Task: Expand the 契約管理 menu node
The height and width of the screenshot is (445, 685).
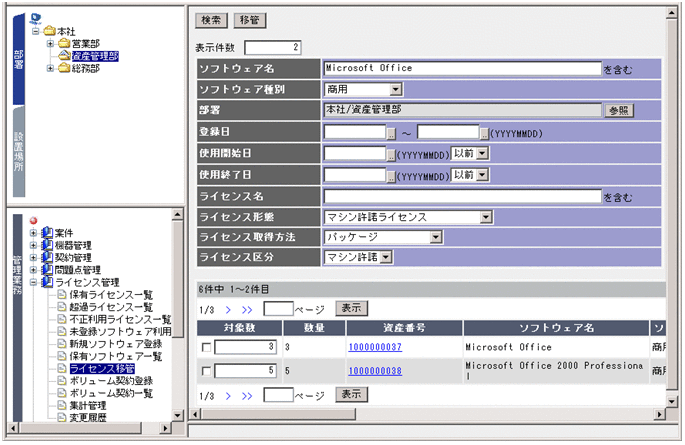Action: [33, 257]
